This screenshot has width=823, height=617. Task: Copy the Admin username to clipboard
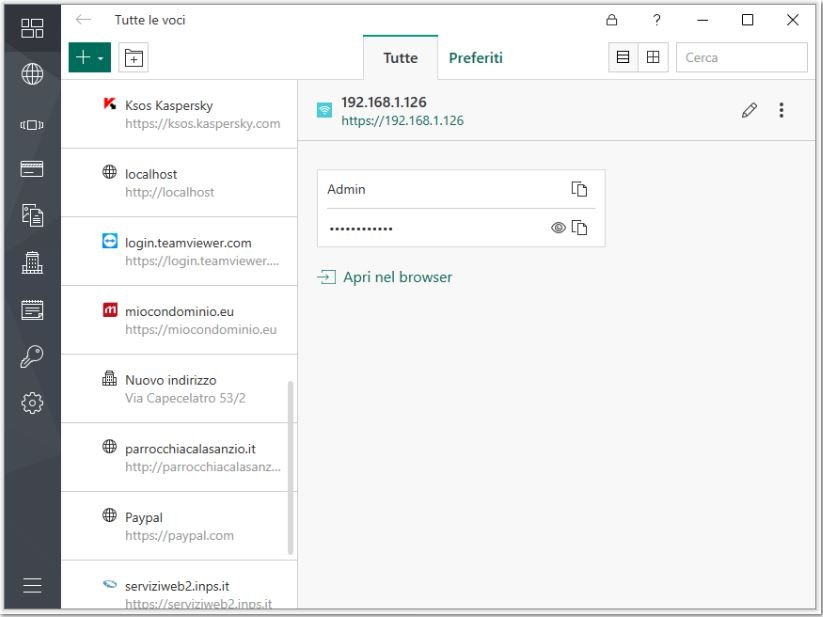point(579,189)
